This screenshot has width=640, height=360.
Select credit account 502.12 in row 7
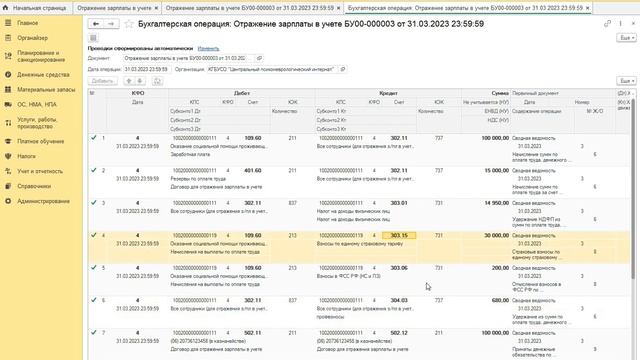(399, 333)
